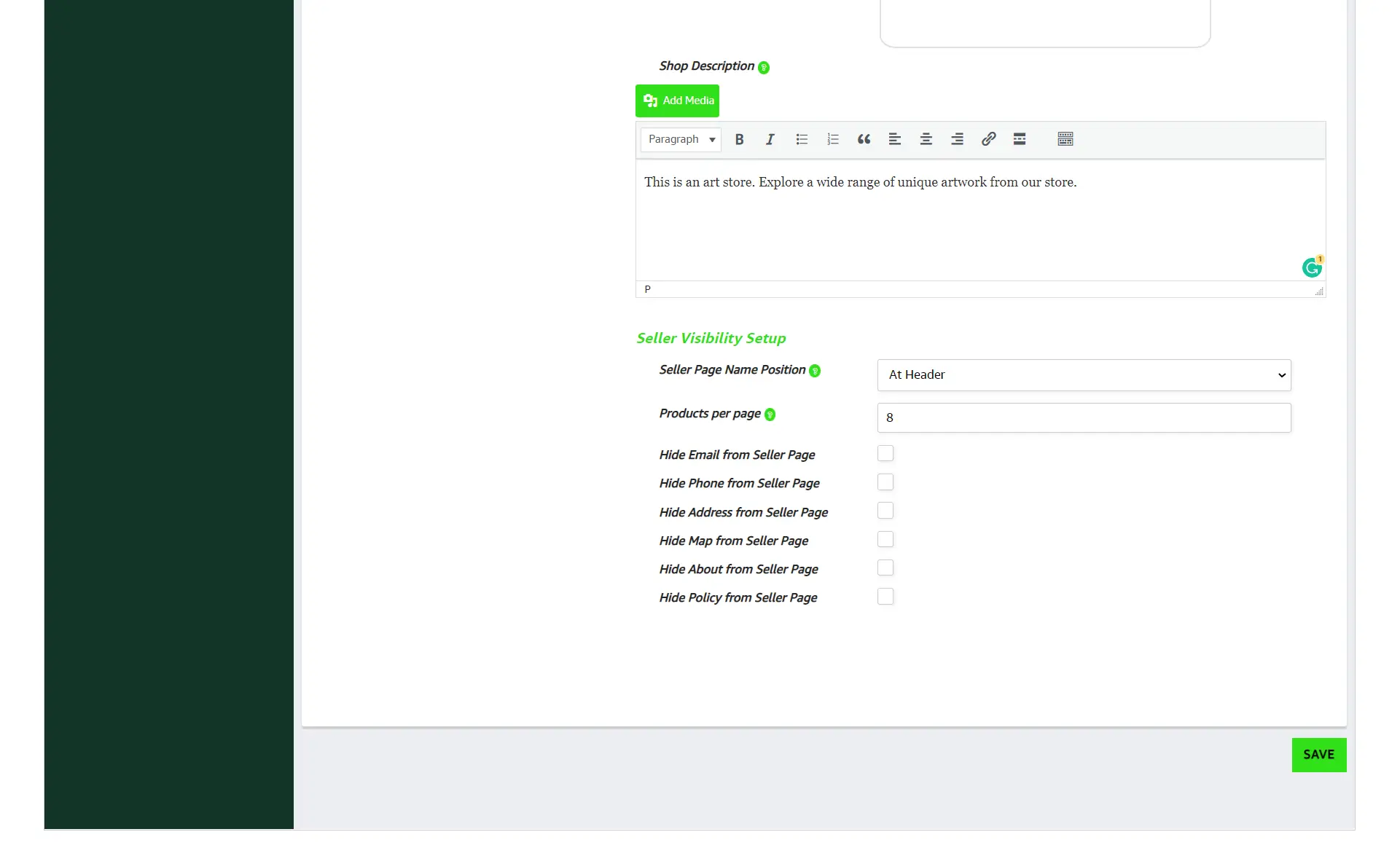The width and height of the screenshot is (1400, 856).
Task: Insert a hyperlink
Action: coord(988,139)
